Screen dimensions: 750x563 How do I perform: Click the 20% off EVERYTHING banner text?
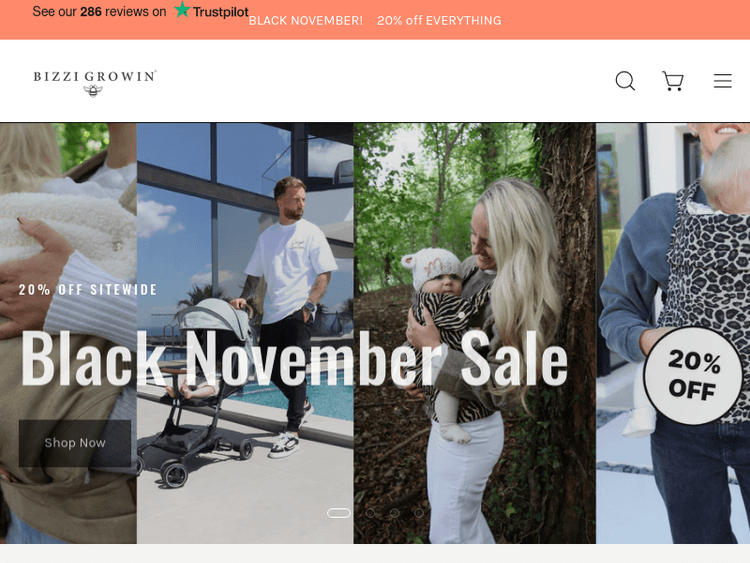[439, 21]
